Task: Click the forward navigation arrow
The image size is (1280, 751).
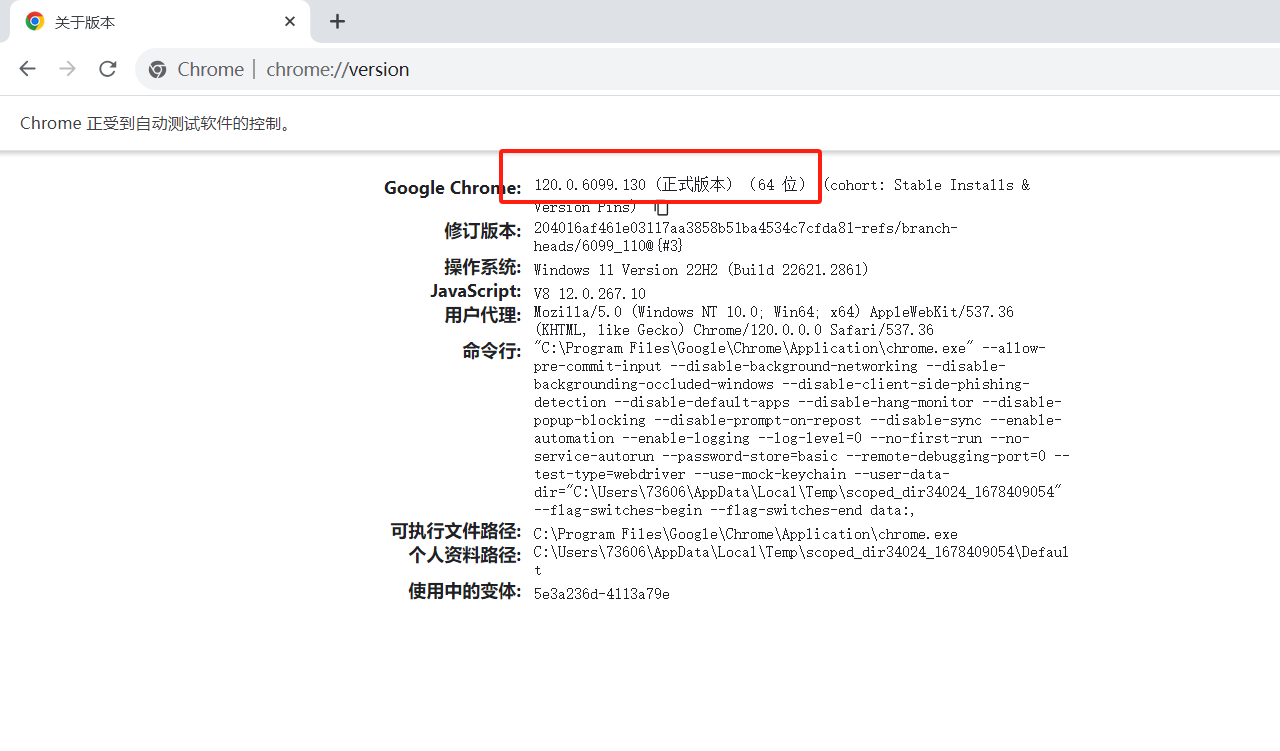Action: [67, 69]
